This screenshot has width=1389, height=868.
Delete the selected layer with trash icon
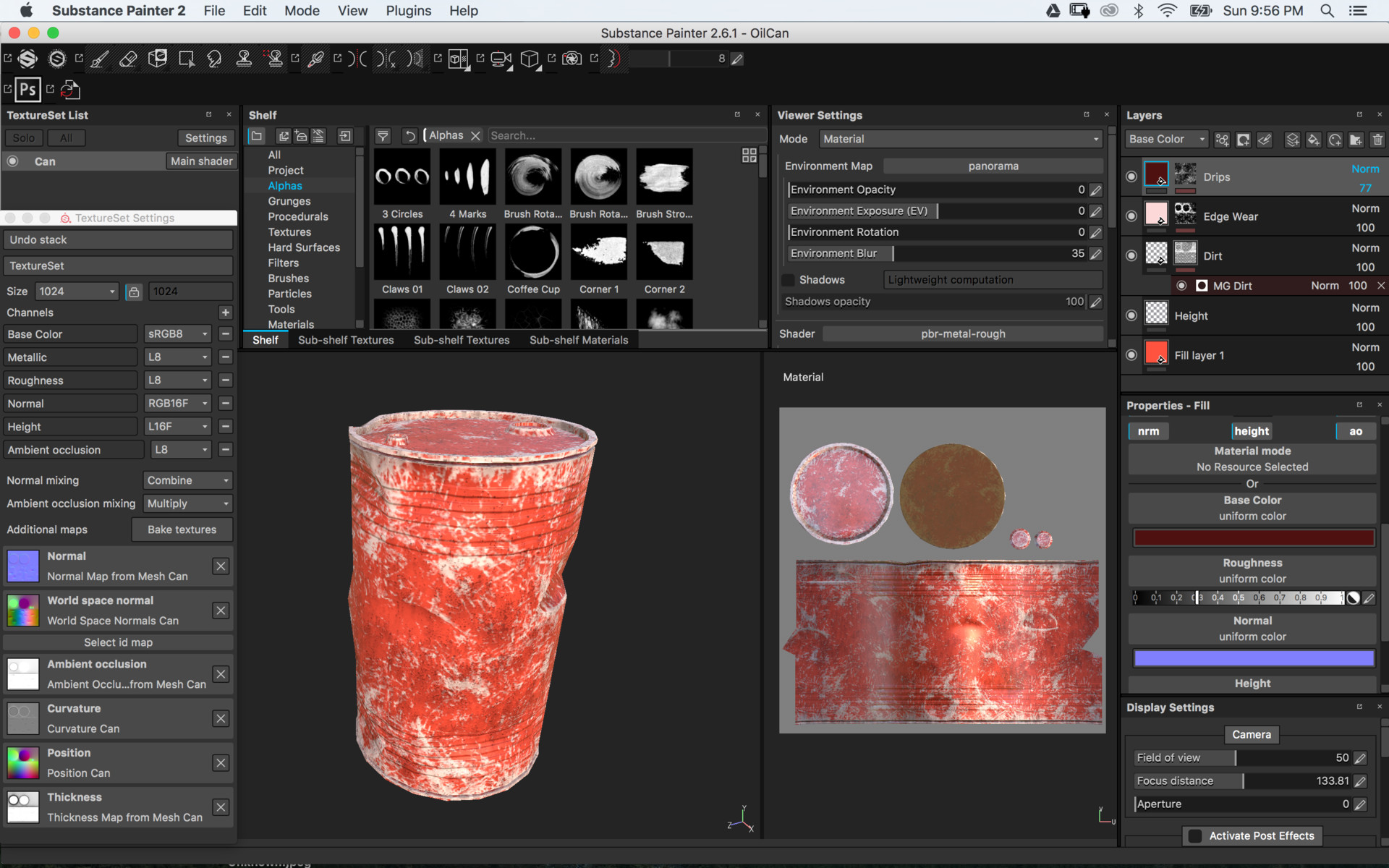coord(1377,140)
